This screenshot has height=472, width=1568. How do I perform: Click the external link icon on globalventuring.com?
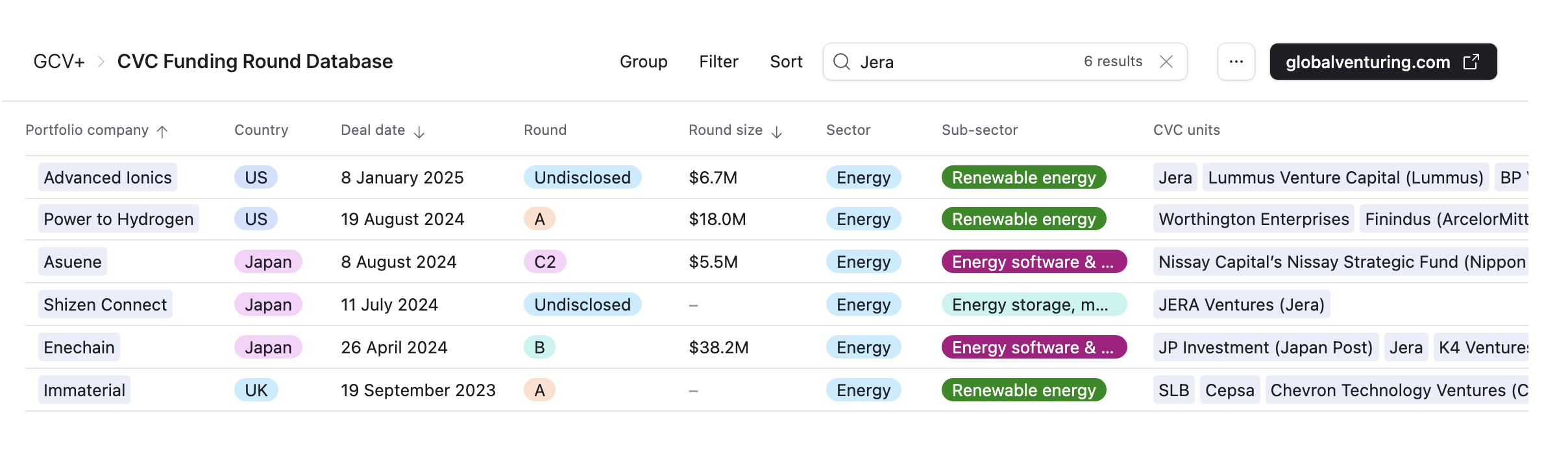coord(1471,62)
